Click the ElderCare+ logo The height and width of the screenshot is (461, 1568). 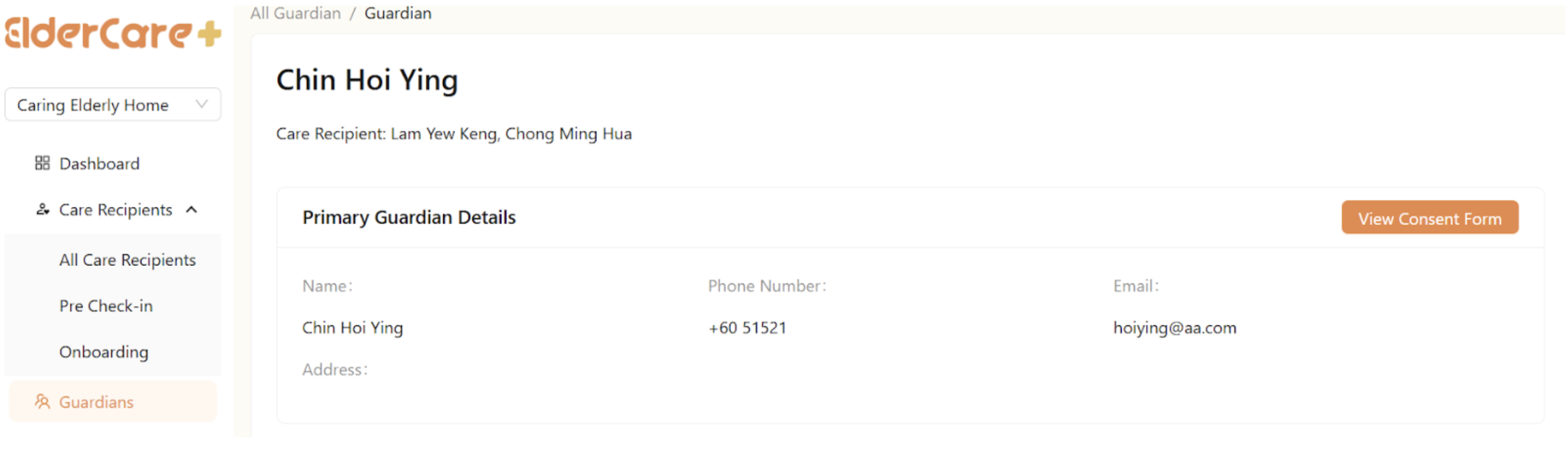(x=111, y=33)
